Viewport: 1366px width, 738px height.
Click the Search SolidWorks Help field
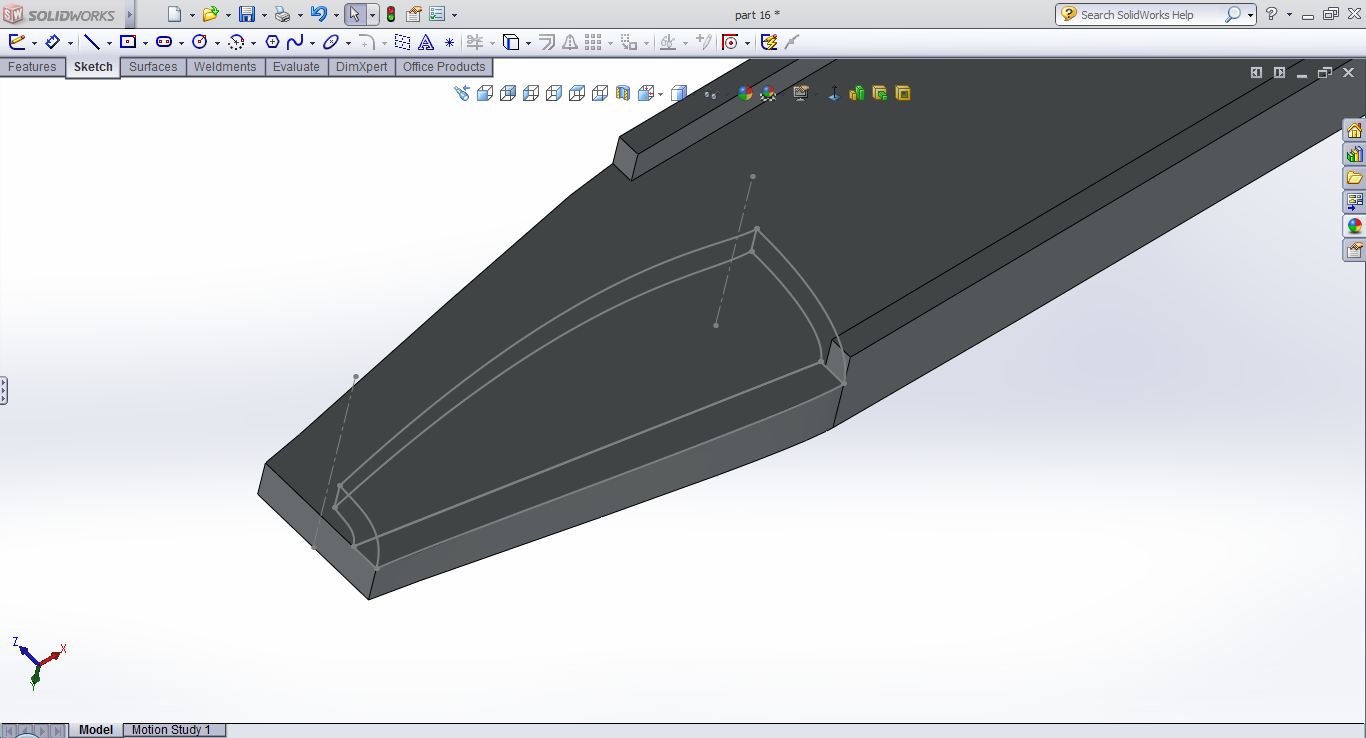tap(1150, 15)
